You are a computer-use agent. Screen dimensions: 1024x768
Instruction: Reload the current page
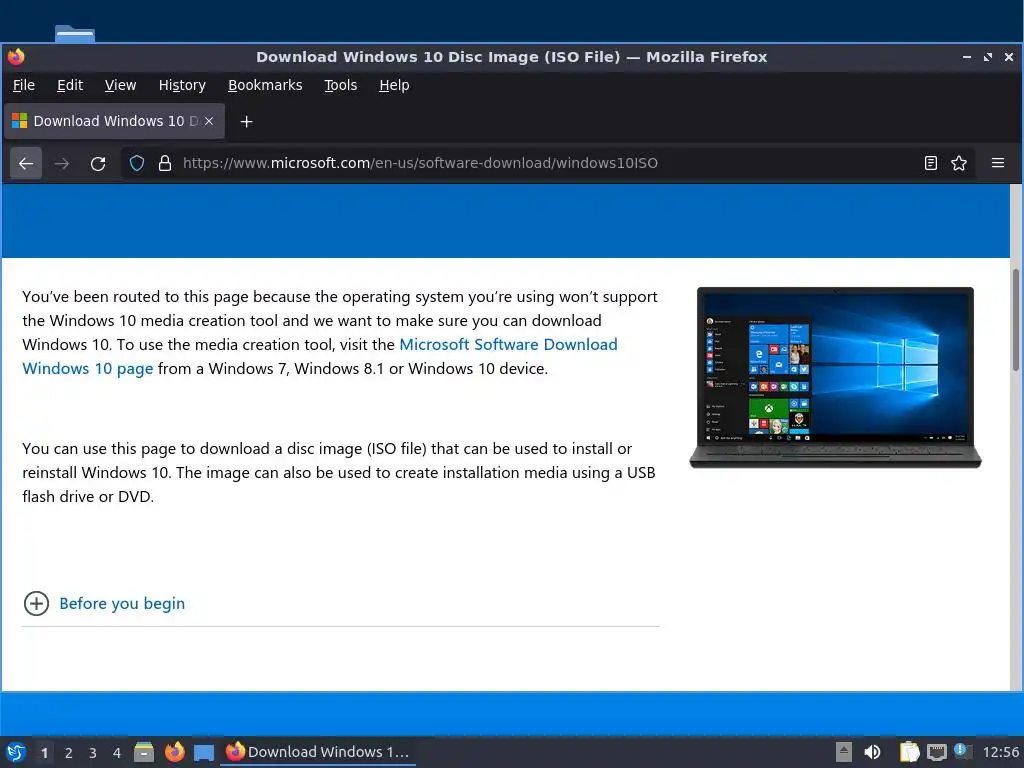[98, 163]
